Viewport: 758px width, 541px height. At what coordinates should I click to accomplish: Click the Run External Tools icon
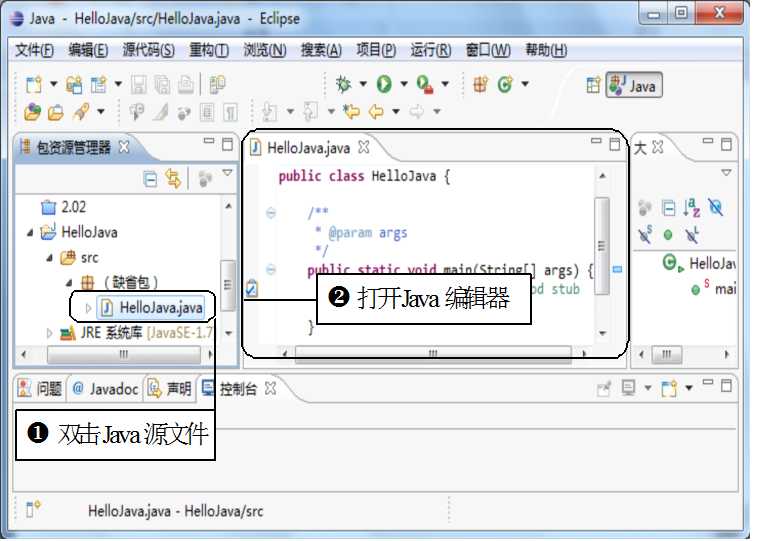click(425, 84)
